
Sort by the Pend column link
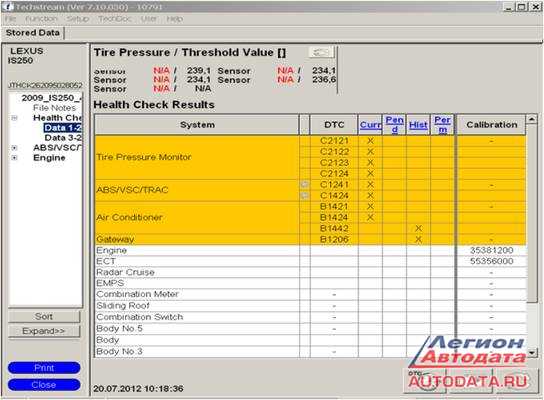point(394,125)
